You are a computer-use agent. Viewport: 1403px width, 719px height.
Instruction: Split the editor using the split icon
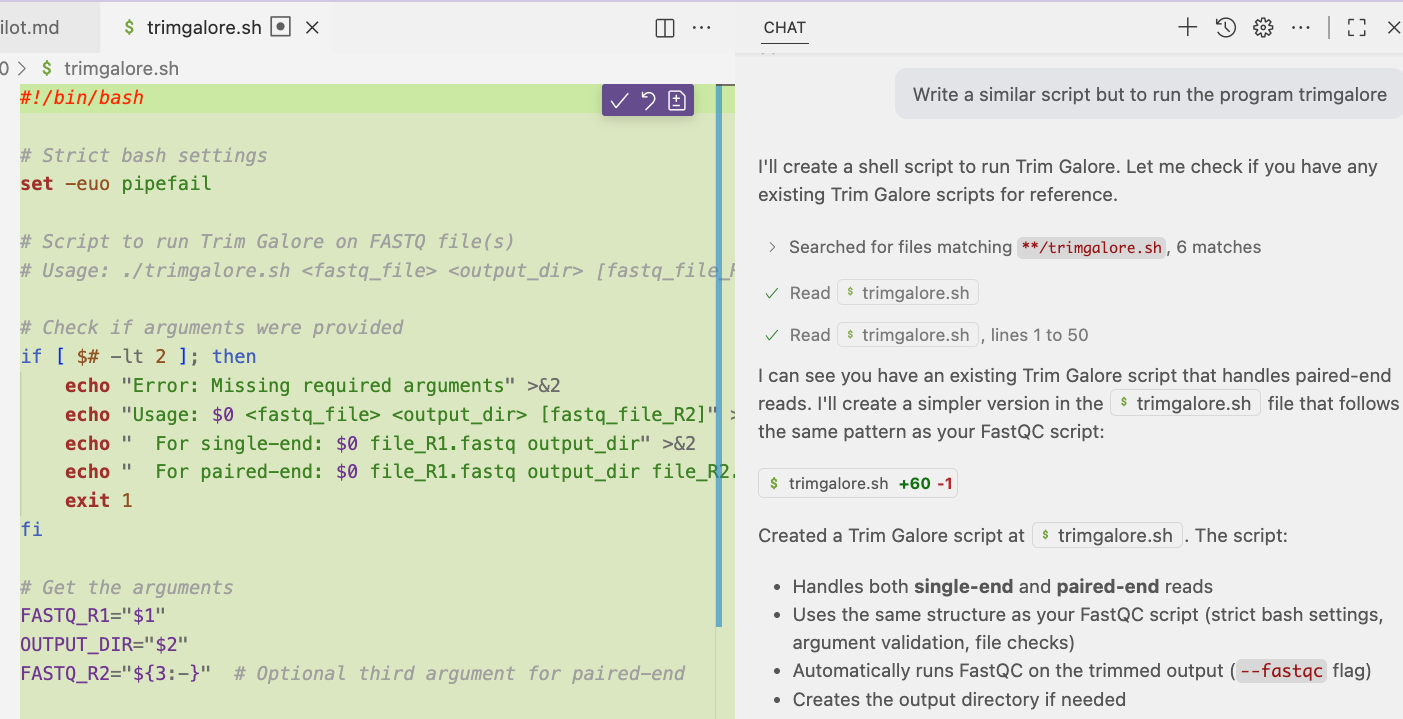click(x=664, y=28)
